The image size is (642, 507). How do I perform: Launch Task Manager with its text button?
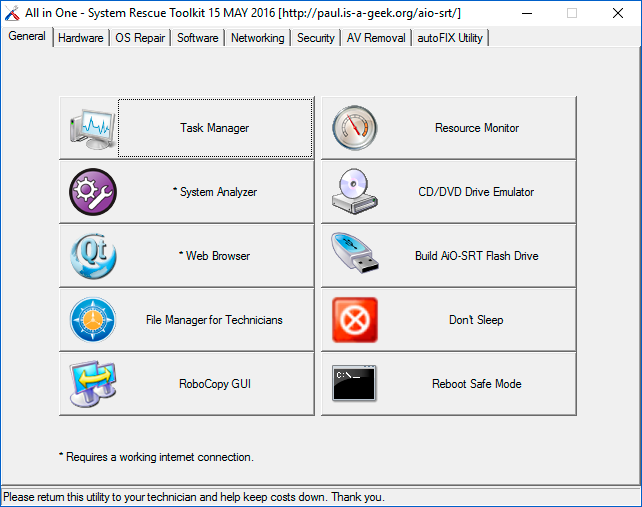coord(215,128)
